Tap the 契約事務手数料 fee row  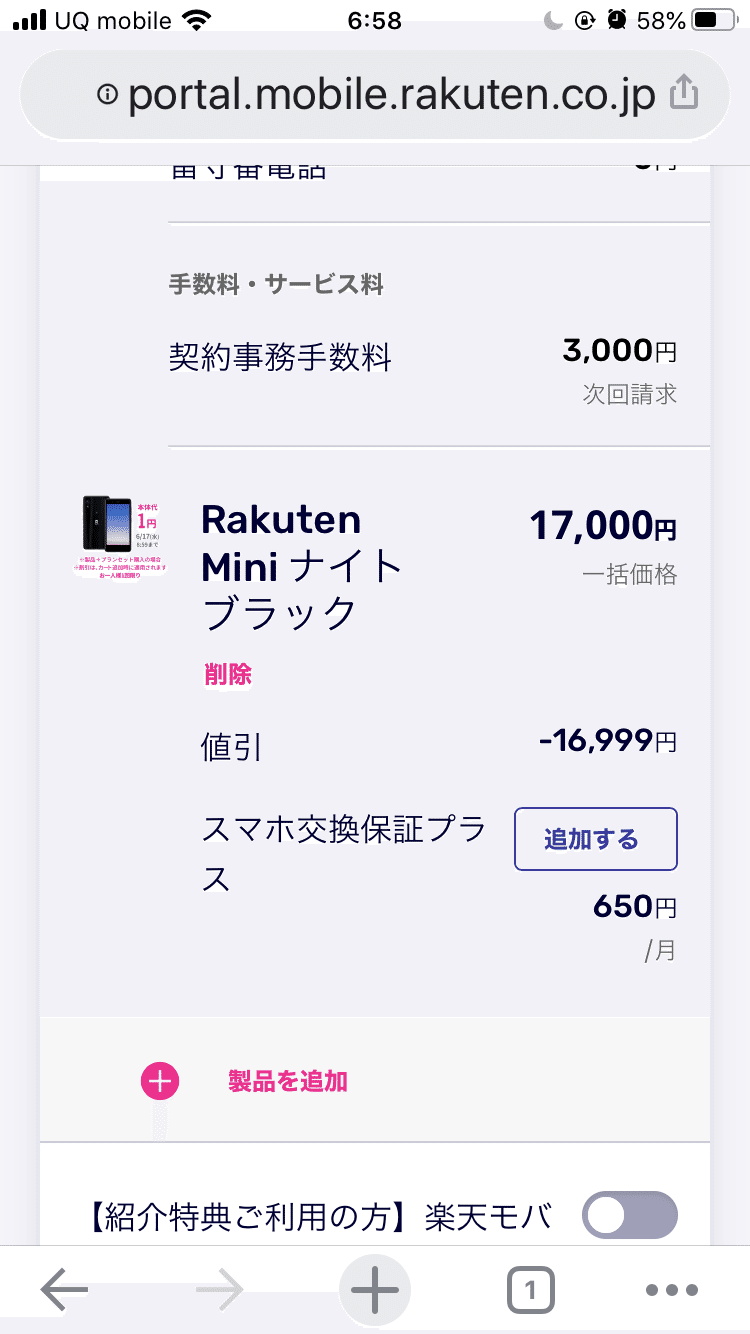tap(280, 357)
